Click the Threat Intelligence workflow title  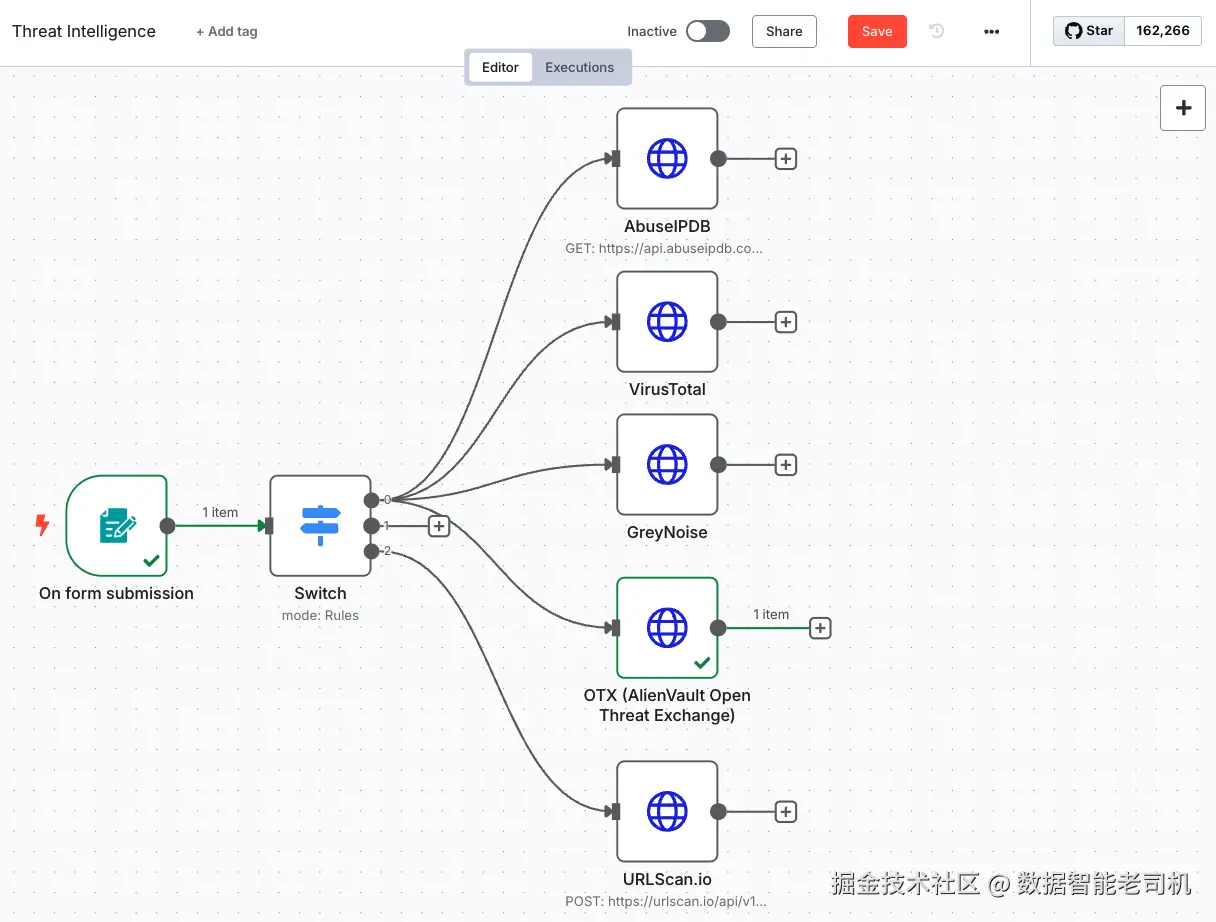coord(84,31)
